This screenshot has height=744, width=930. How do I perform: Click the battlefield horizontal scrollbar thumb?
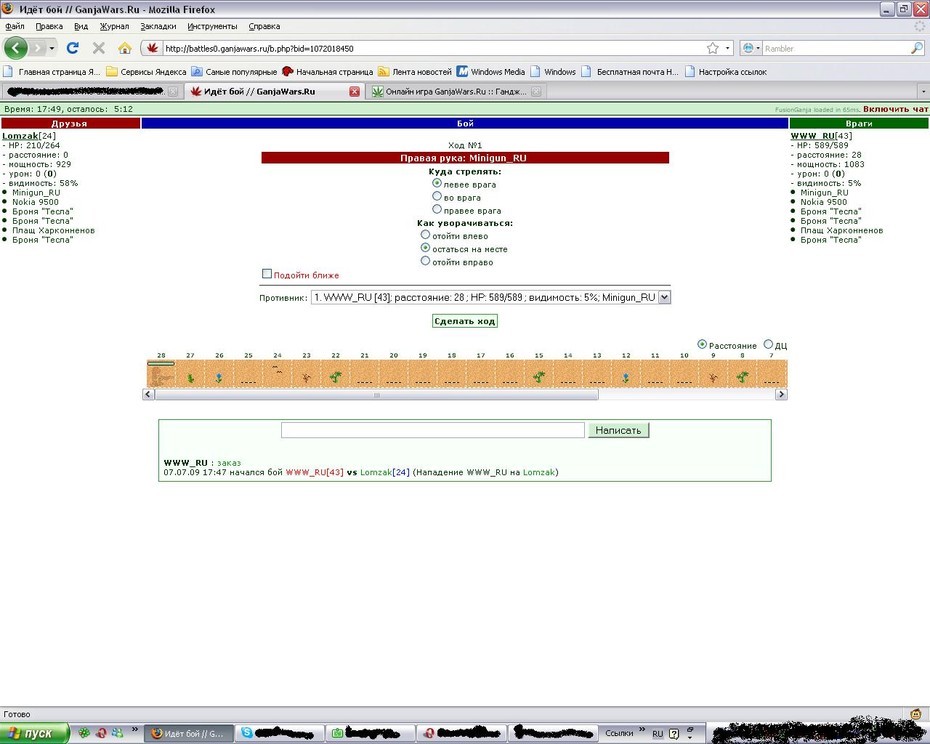(x=377, y=395)
